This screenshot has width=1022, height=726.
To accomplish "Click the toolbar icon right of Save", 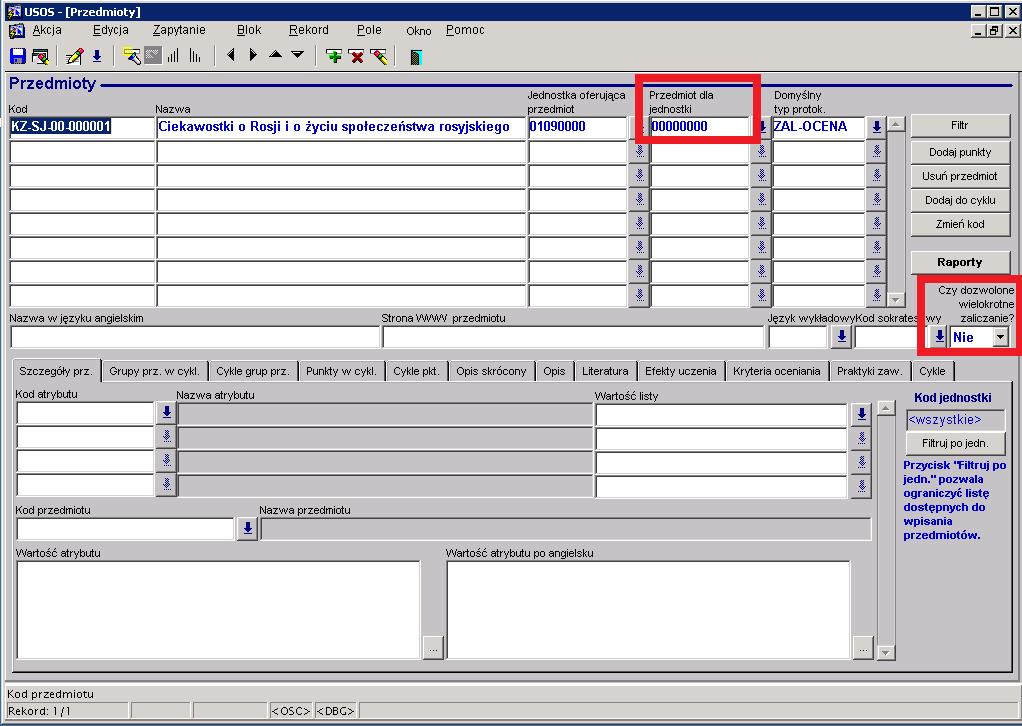I will point(40,57).
